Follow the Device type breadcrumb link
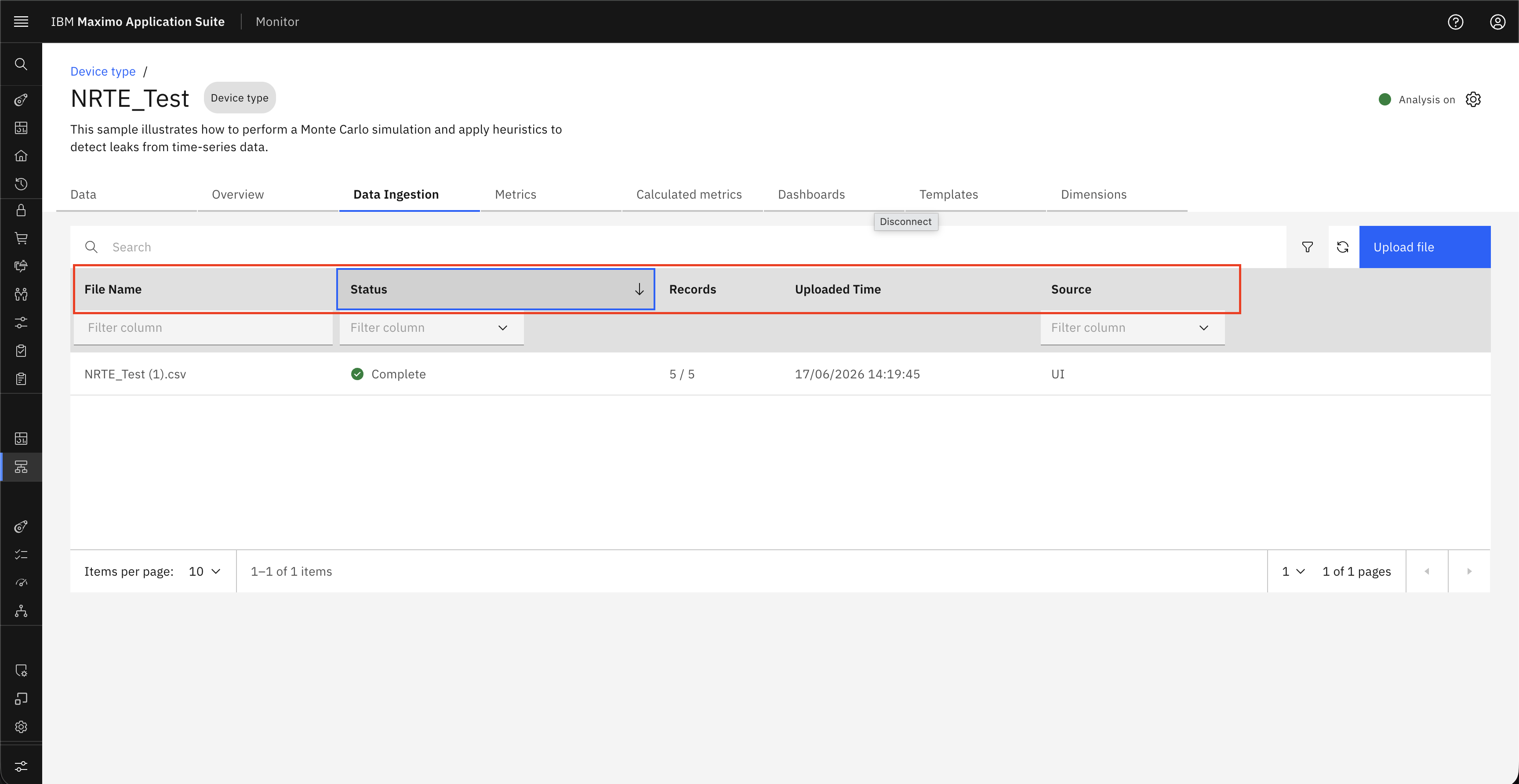Viewport: 1519px width, 784px height. tap(102, 71)
